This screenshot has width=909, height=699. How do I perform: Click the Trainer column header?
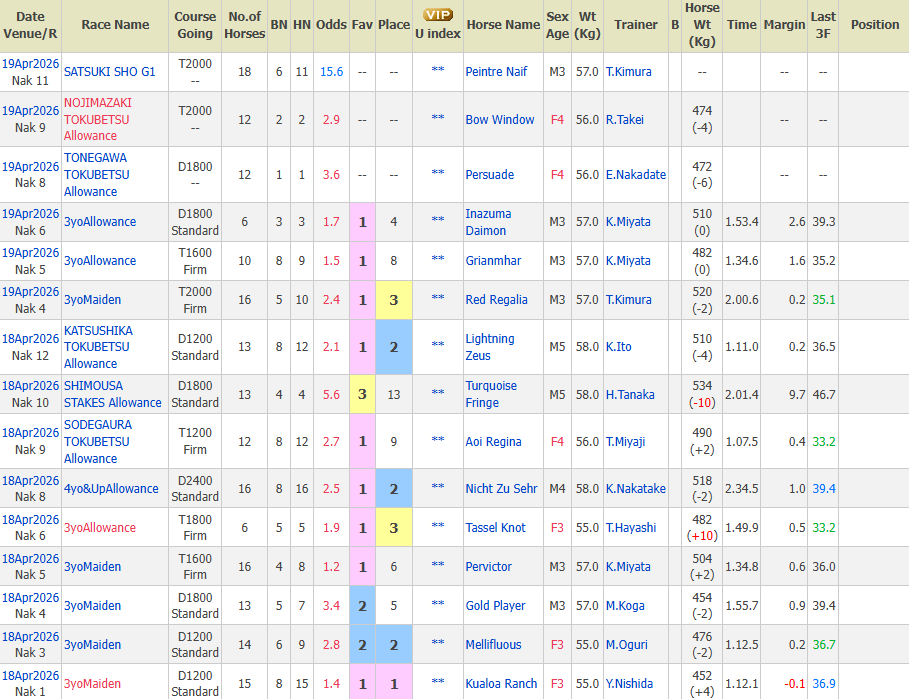tap(636, 25)
